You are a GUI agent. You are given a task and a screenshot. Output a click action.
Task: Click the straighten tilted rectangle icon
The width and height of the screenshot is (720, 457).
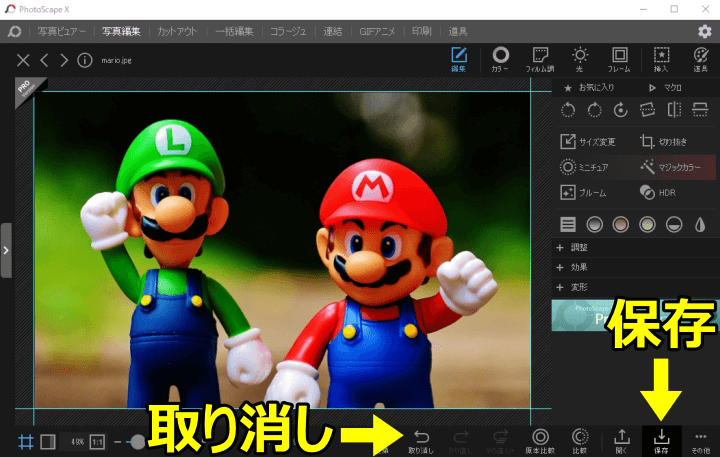pyautogui.click(x=647, y=110)
